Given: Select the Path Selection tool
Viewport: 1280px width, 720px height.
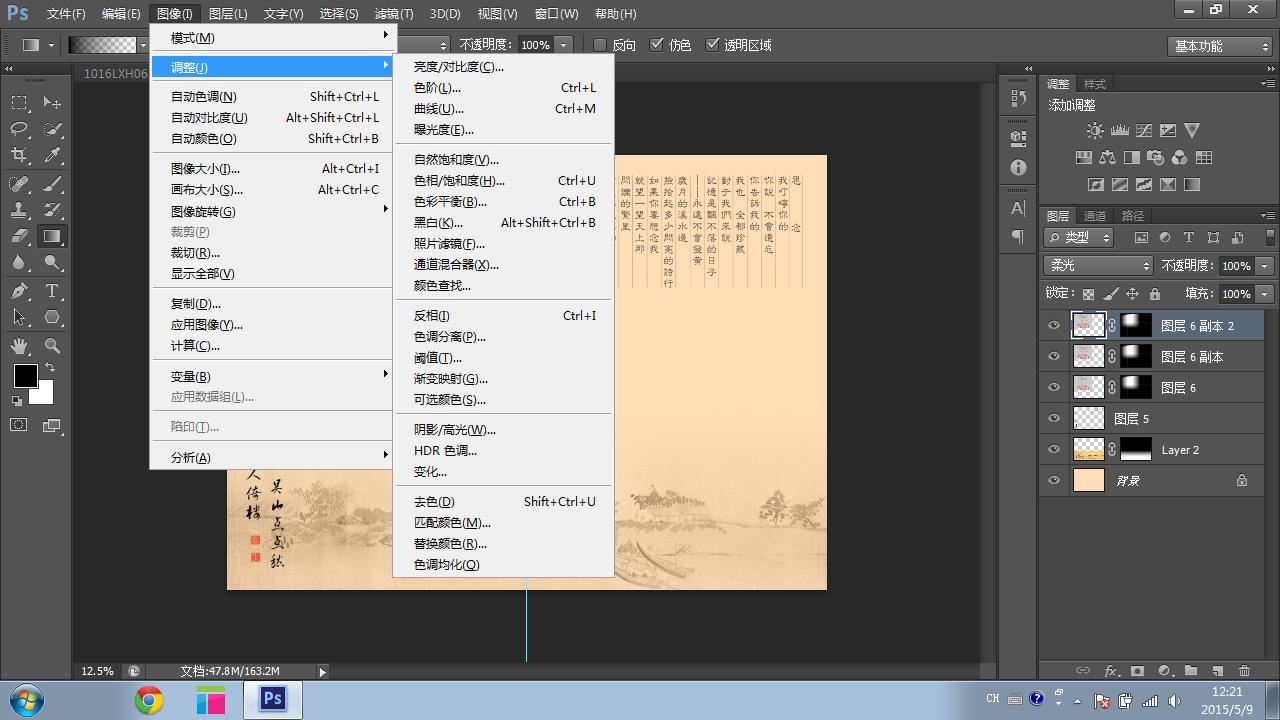Looking at the screenshot, I should tap(19, 318).
